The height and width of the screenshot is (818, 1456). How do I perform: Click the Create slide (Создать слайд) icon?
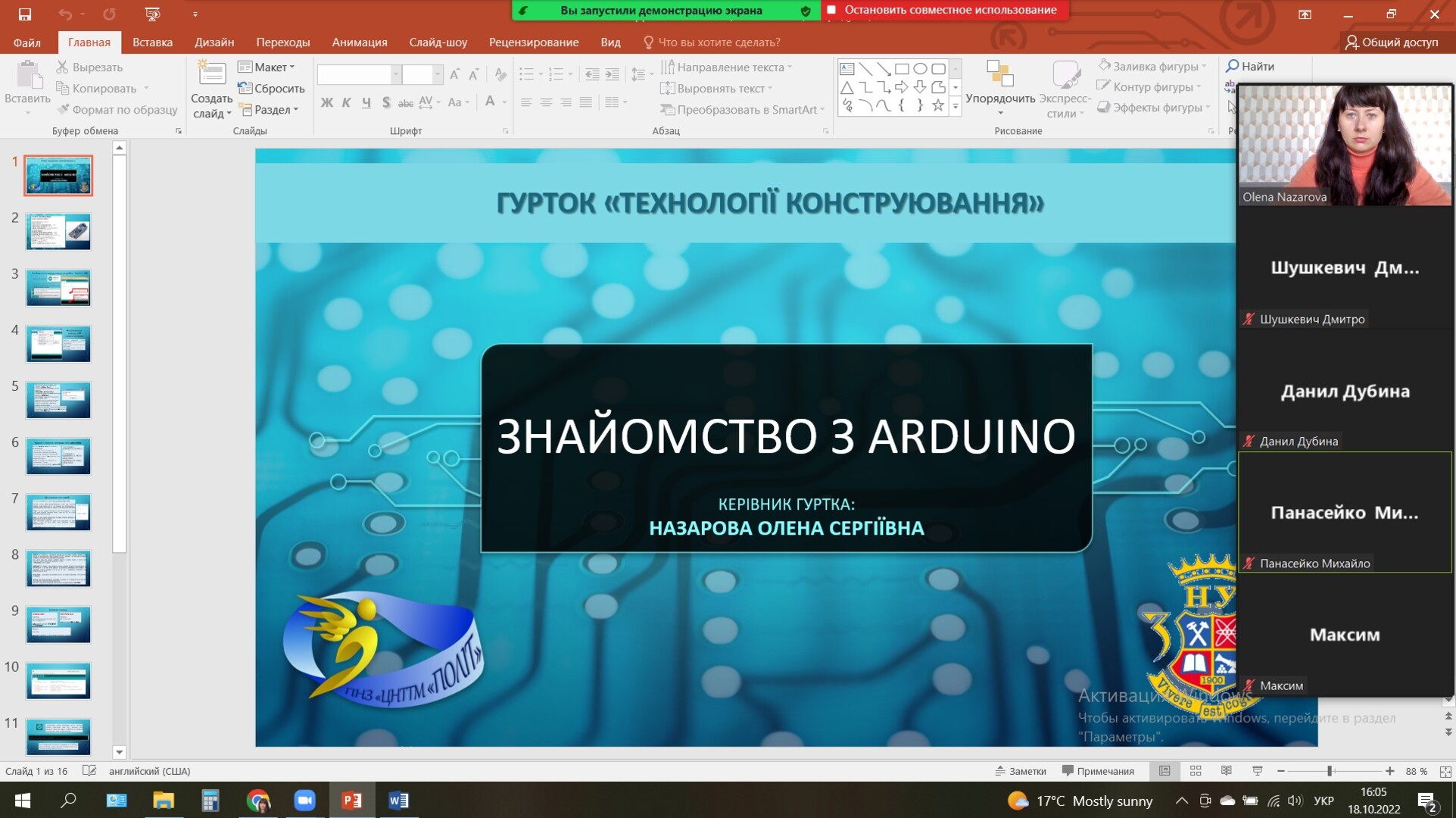211,74
